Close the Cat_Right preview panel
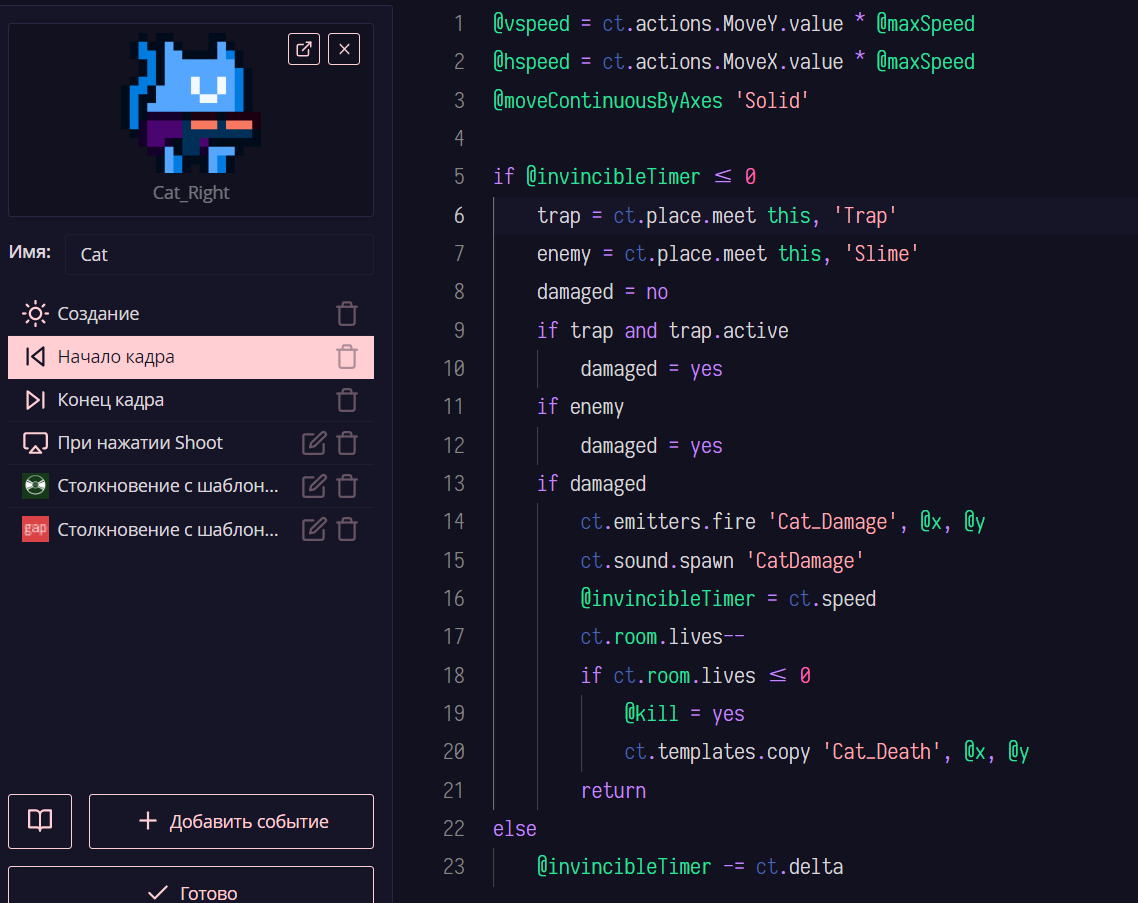 point(344,49)
